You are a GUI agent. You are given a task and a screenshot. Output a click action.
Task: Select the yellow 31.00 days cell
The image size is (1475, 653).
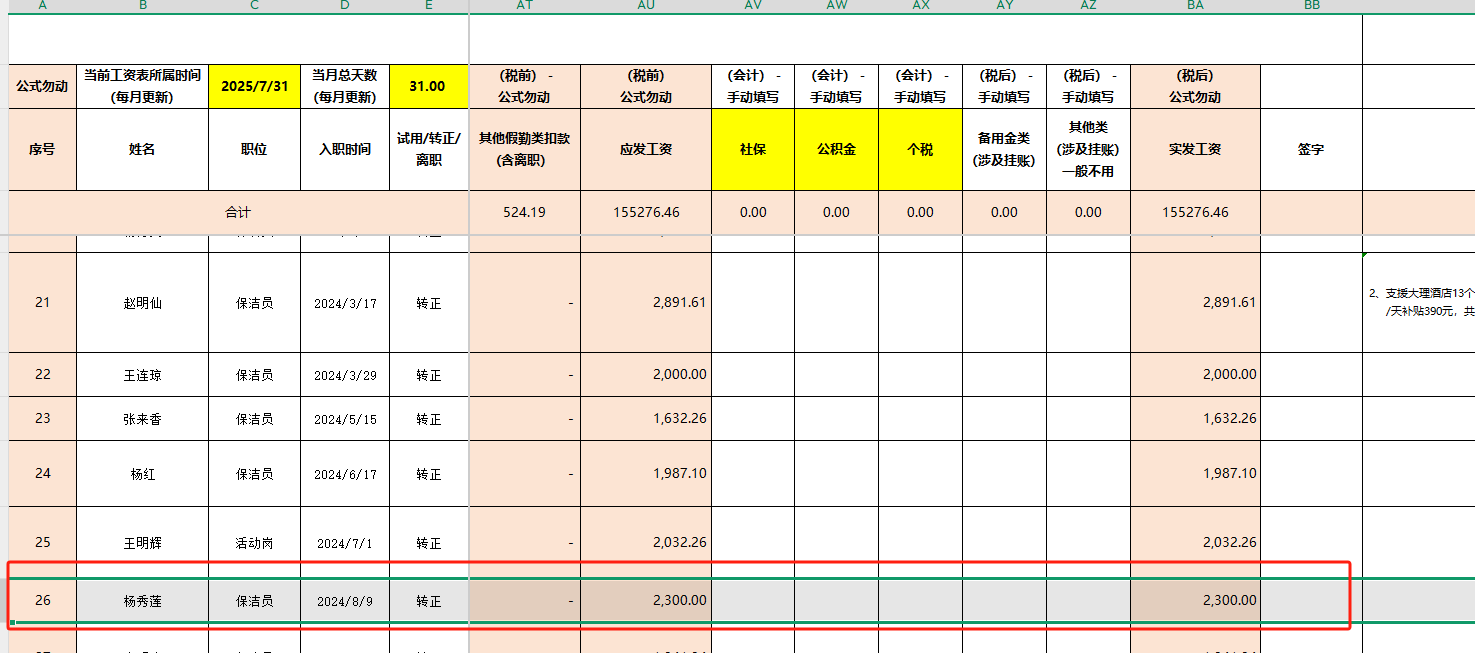428,86
